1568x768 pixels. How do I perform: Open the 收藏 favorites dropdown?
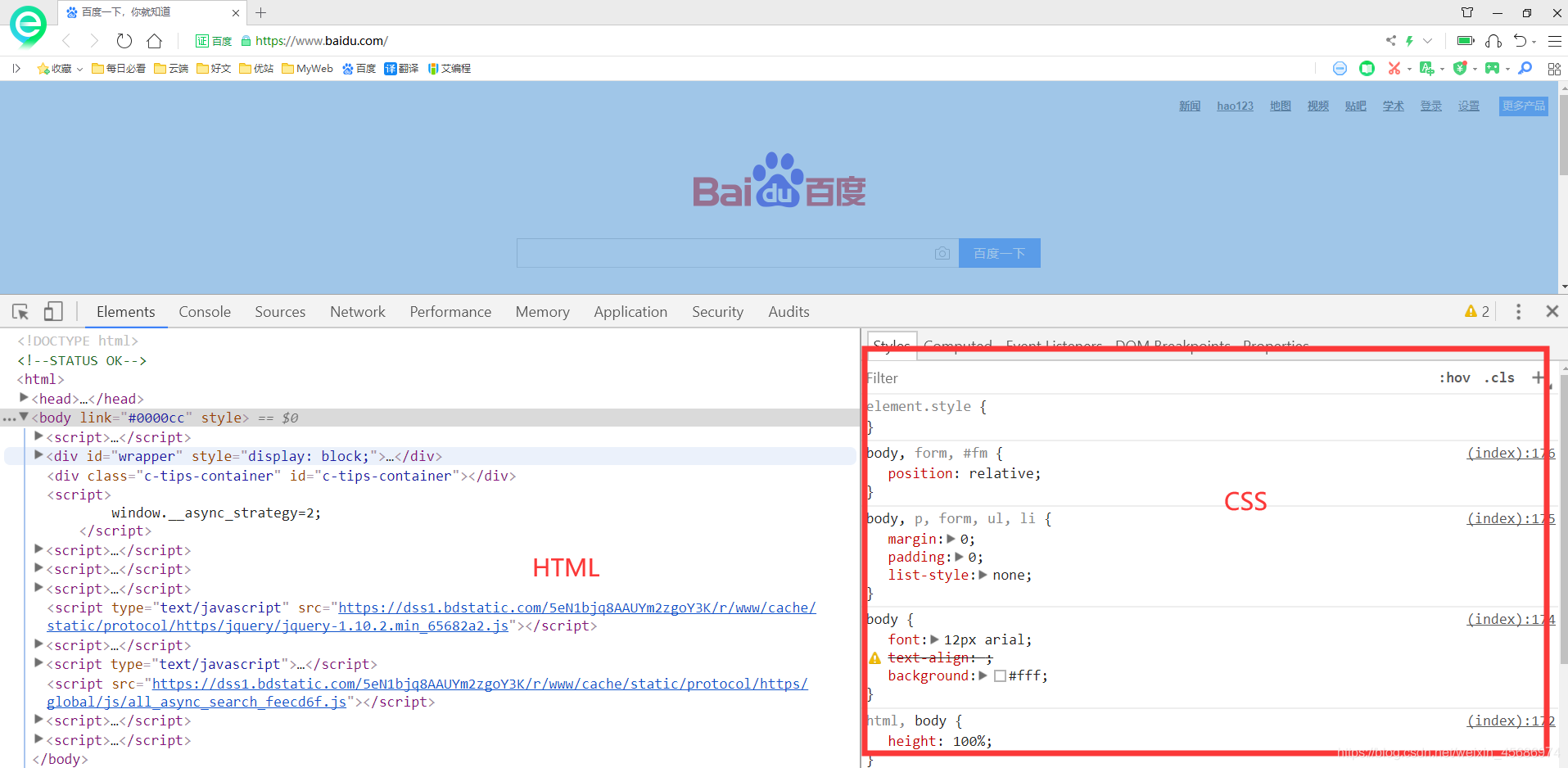pyautogui.click(x=60, y=69)
